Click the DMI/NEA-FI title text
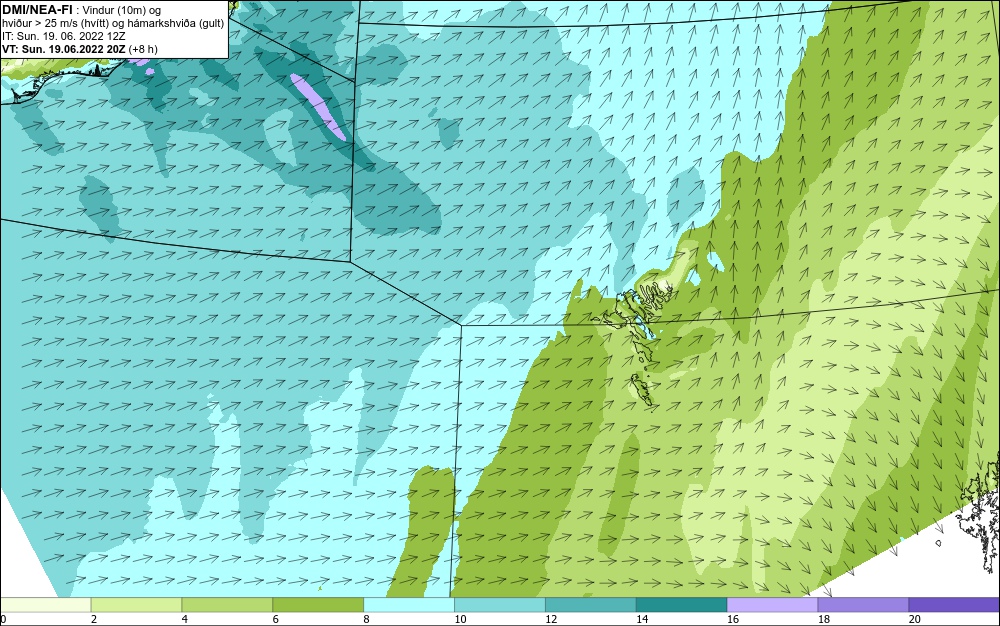This screenshot has width=1000, height=626. [x=37, y=10]
